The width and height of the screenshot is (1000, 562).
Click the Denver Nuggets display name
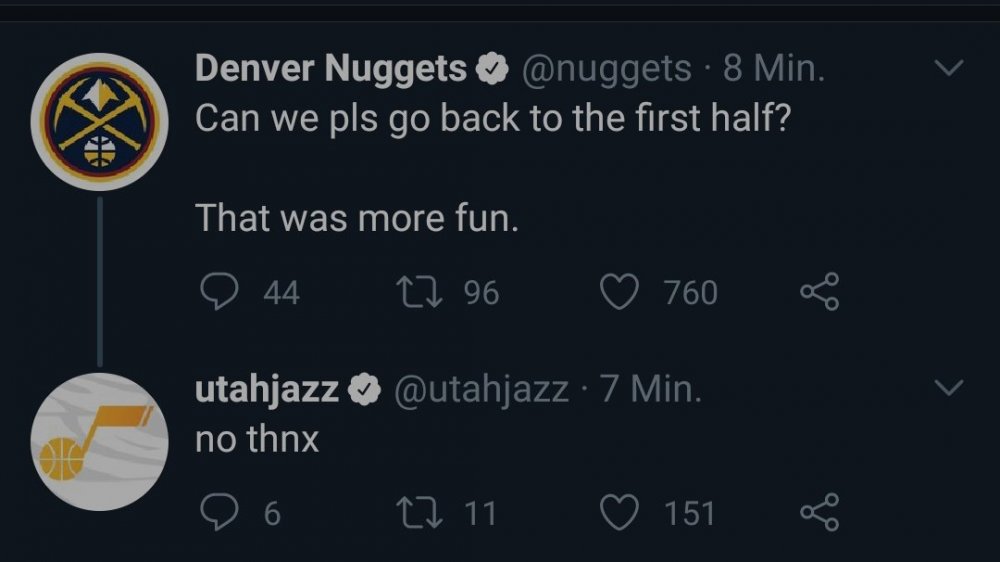(x=330, y=68)
